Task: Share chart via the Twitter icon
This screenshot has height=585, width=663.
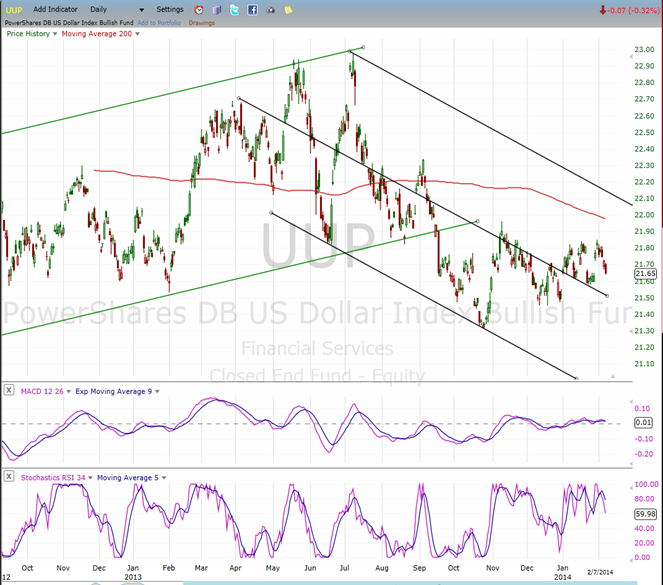Action: [x=234, y=9]
